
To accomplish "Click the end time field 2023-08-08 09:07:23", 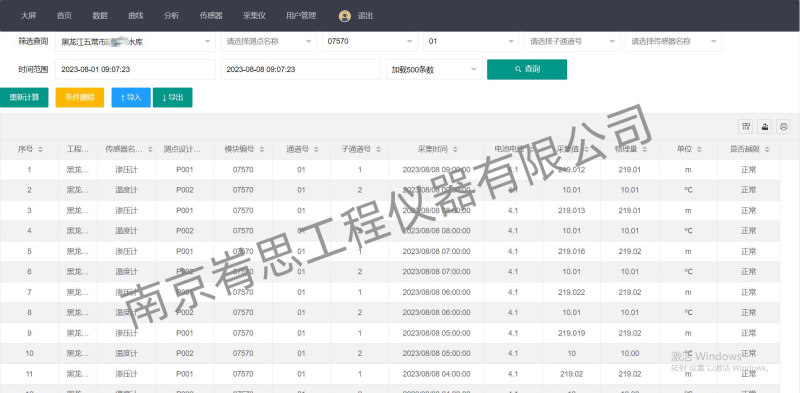I will pyautogui.click(x=301, y=69).
